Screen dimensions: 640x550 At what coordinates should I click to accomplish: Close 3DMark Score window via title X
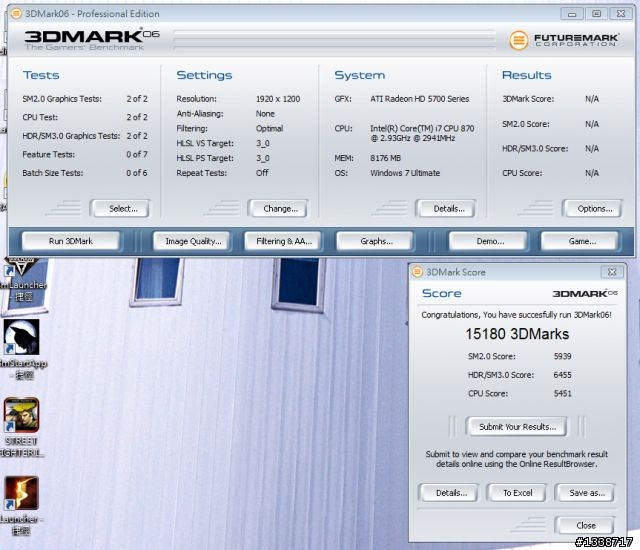(612, 272)
